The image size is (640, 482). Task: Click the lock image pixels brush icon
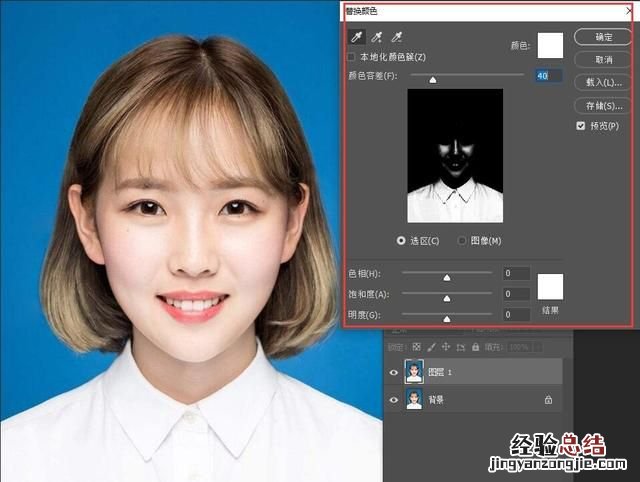coord(432,346)
